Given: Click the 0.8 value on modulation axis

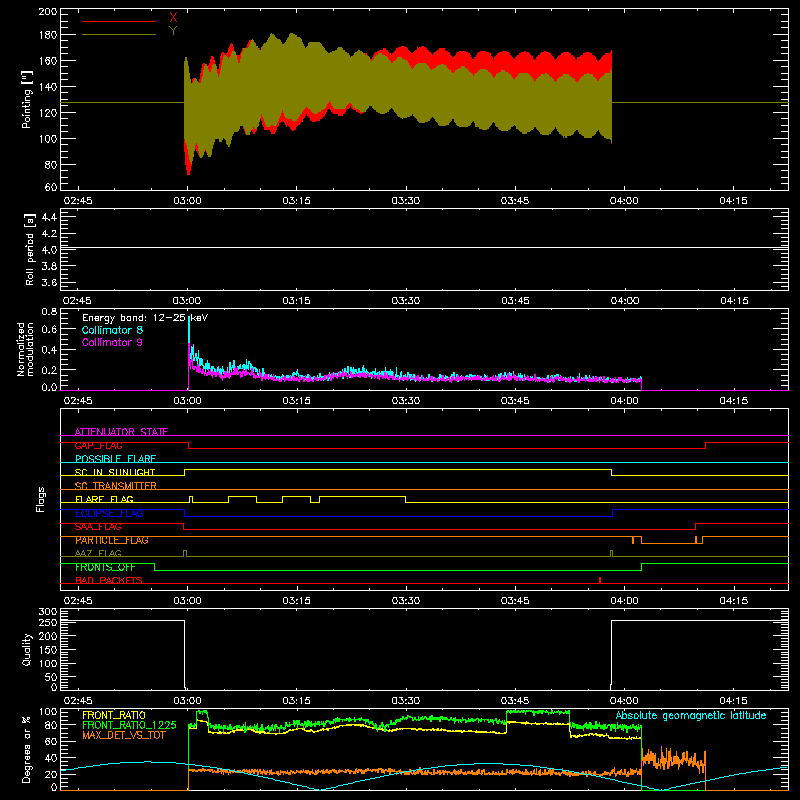Looking at the screenshot, I should tap(49, 311).
